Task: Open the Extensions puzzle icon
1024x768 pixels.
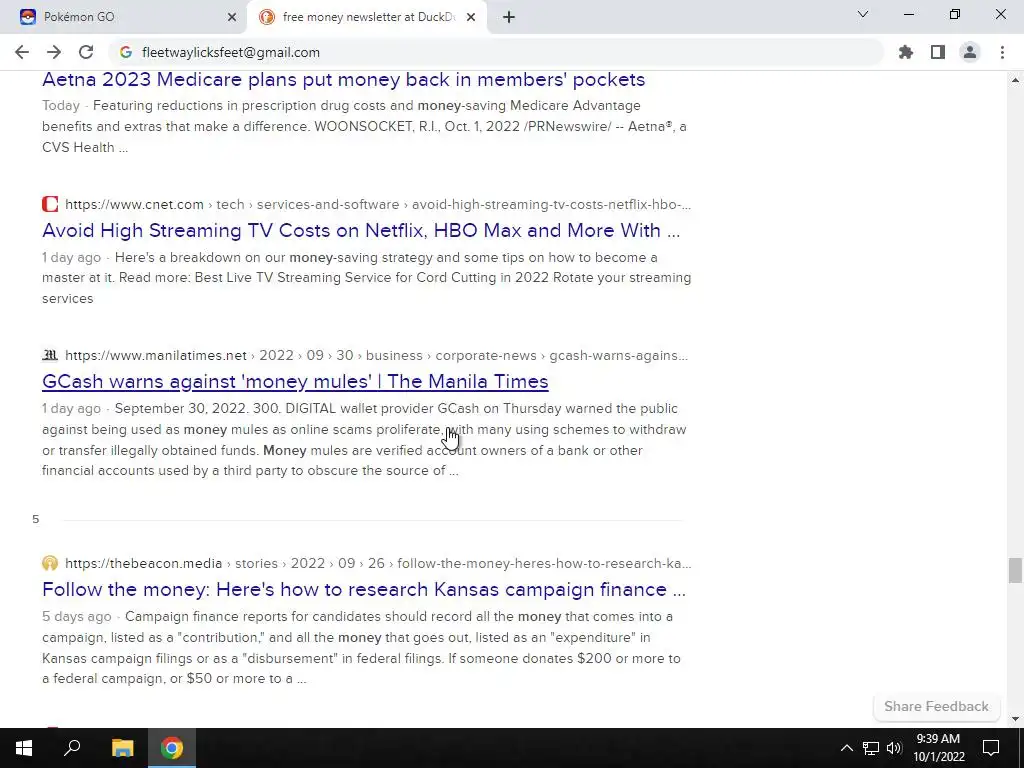Action: [905, 52]
